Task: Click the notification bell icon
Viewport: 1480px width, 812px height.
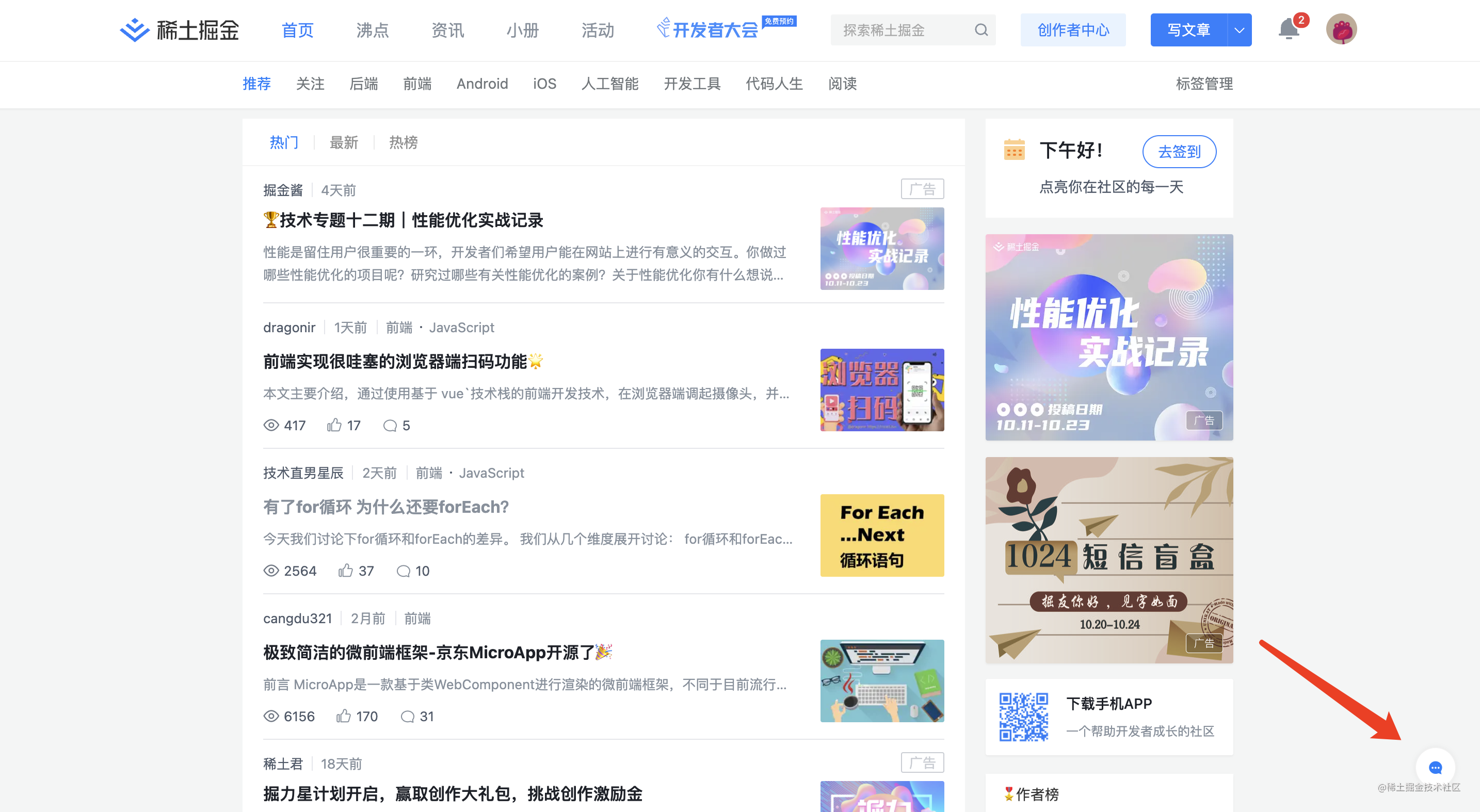Action: tap(1288, 29)
